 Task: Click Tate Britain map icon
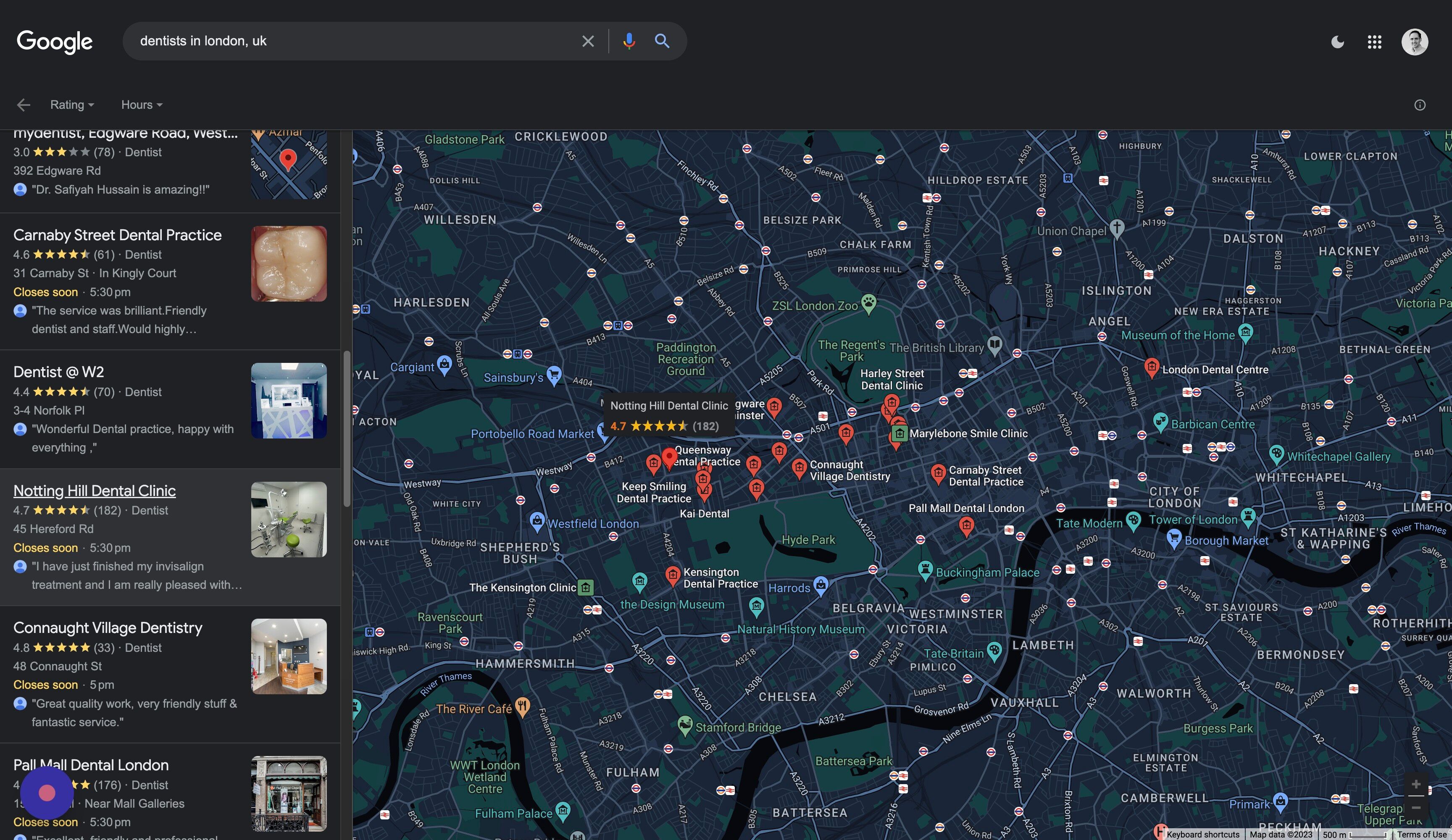[994, 651]
